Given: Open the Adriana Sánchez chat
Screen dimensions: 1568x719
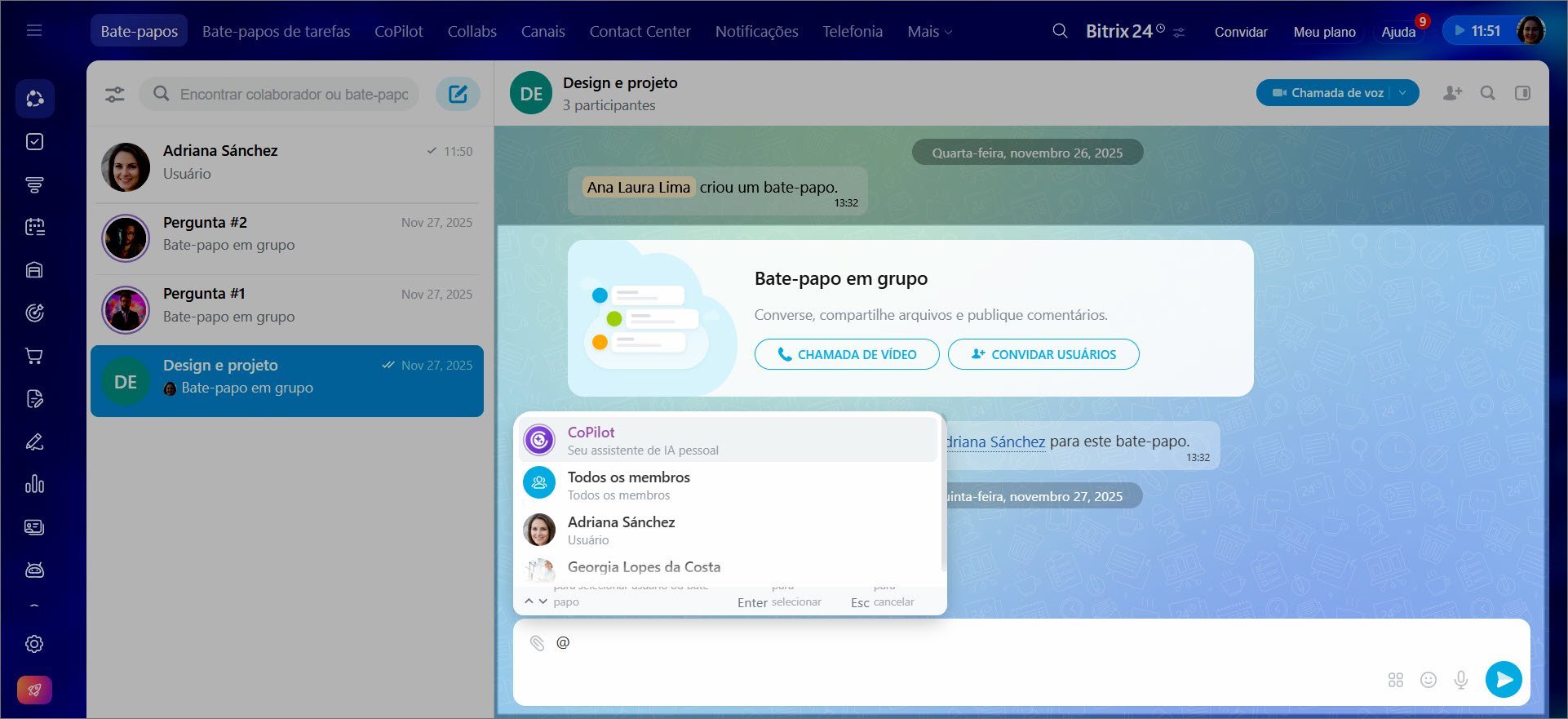Looking at the screenshot, I should pos(286,162).
